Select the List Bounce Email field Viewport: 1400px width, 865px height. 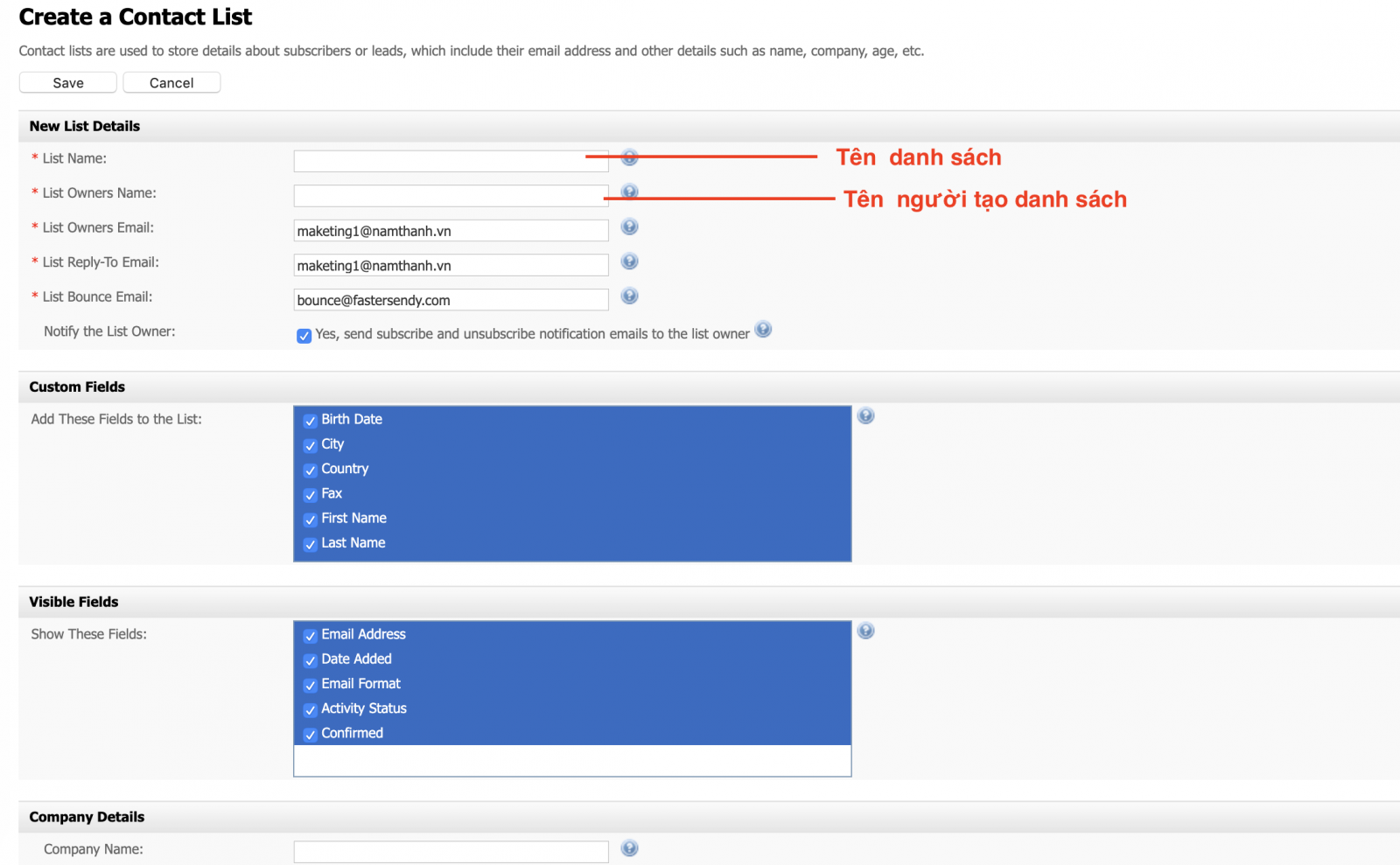click(x=451, y=300)
